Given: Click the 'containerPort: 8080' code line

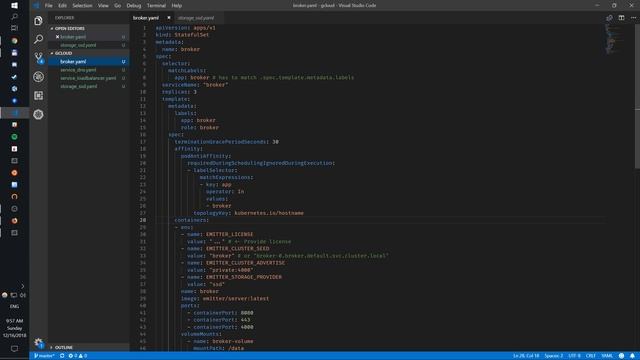Looking at the screenshot, I should tap(223, 313).
